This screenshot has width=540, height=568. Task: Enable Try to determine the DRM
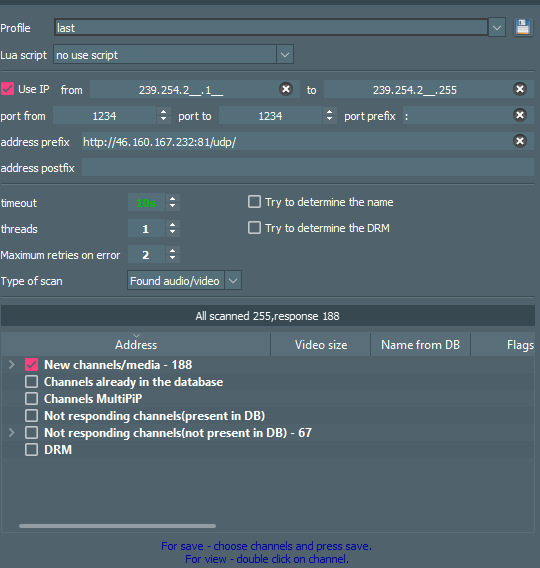[x=254, y=228]
